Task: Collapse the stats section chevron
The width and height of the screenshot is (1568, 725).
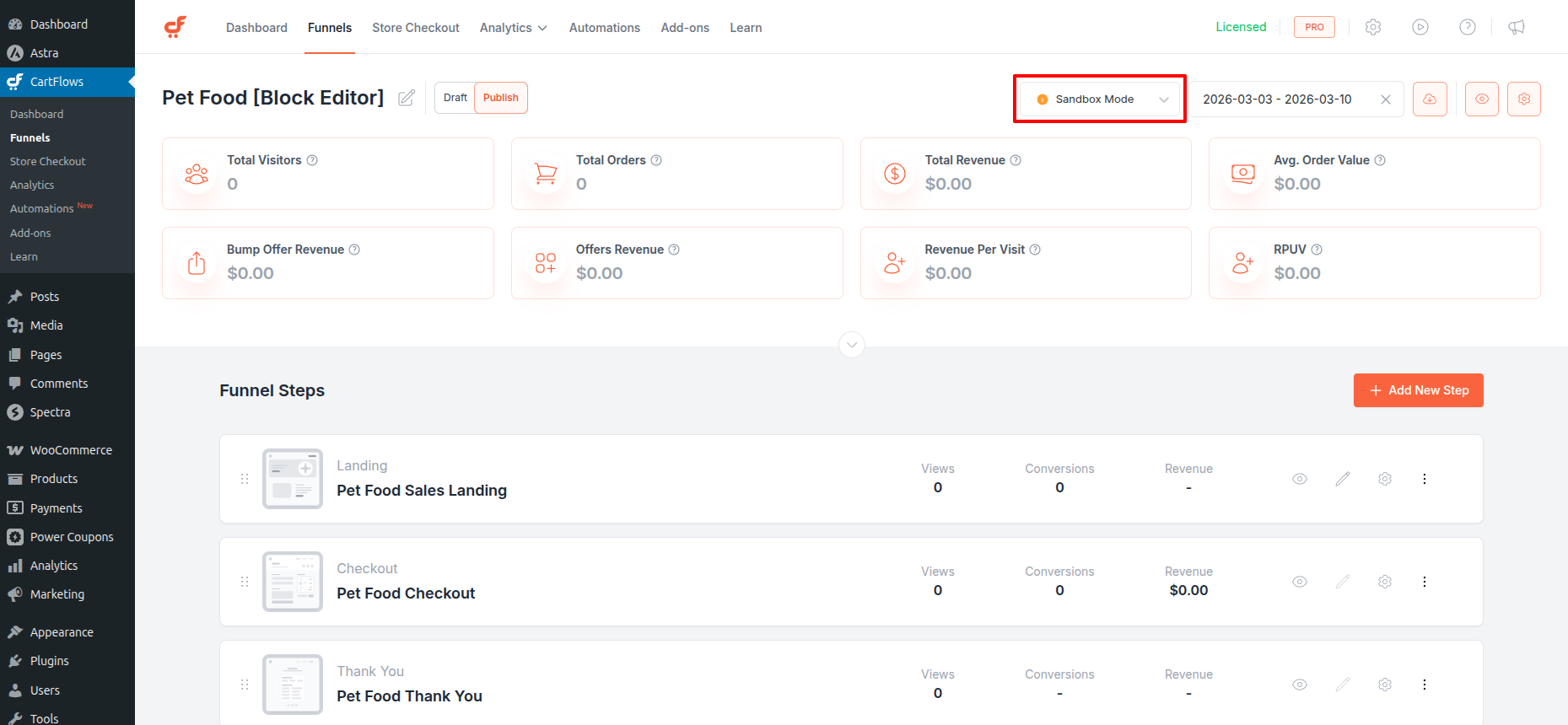Action: [x=852, y=344]
